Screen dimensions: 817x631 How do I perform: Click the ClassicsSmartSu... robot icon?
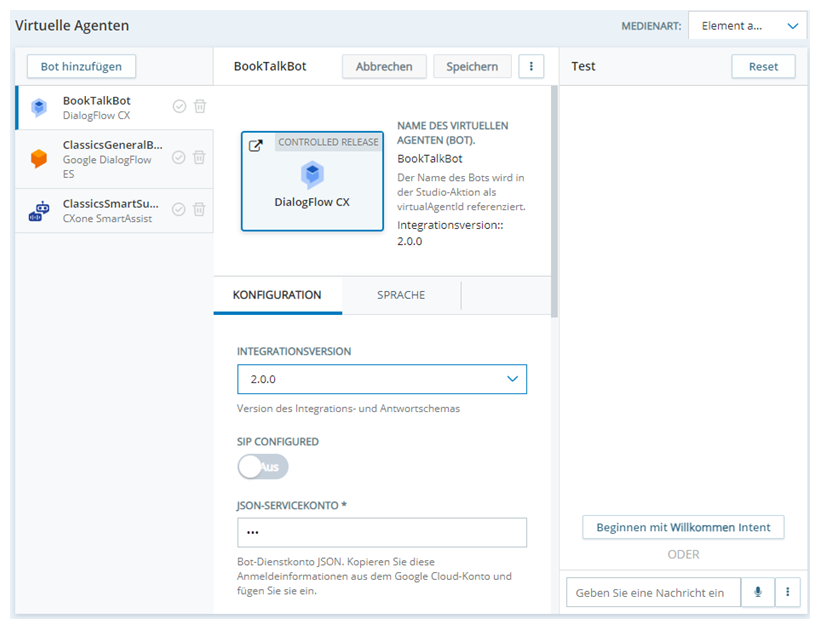[x=39, y=211]
